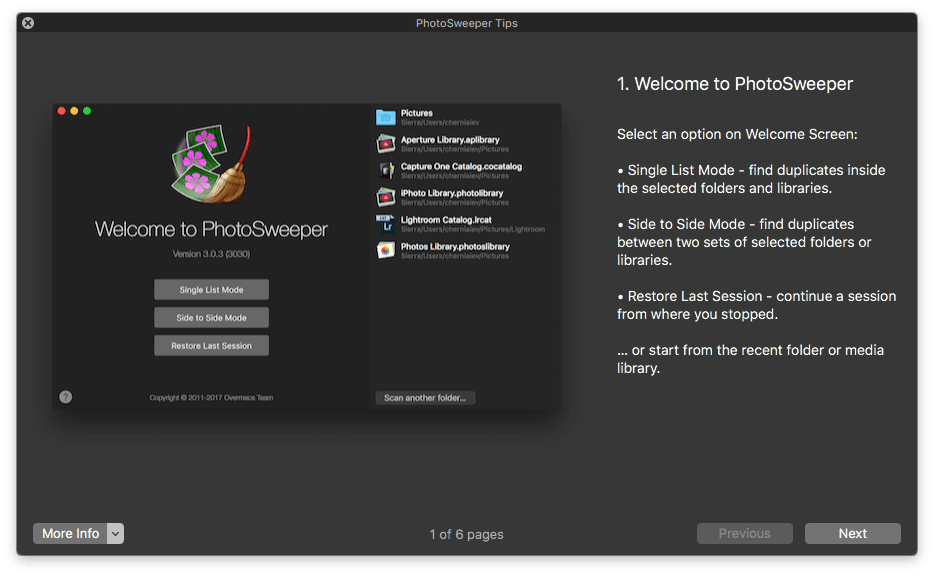Image resolution: width=934 pixels, height=576 pixels.
Task: Click the PhotoSweeper Tips window title
Action: point(466,23)
